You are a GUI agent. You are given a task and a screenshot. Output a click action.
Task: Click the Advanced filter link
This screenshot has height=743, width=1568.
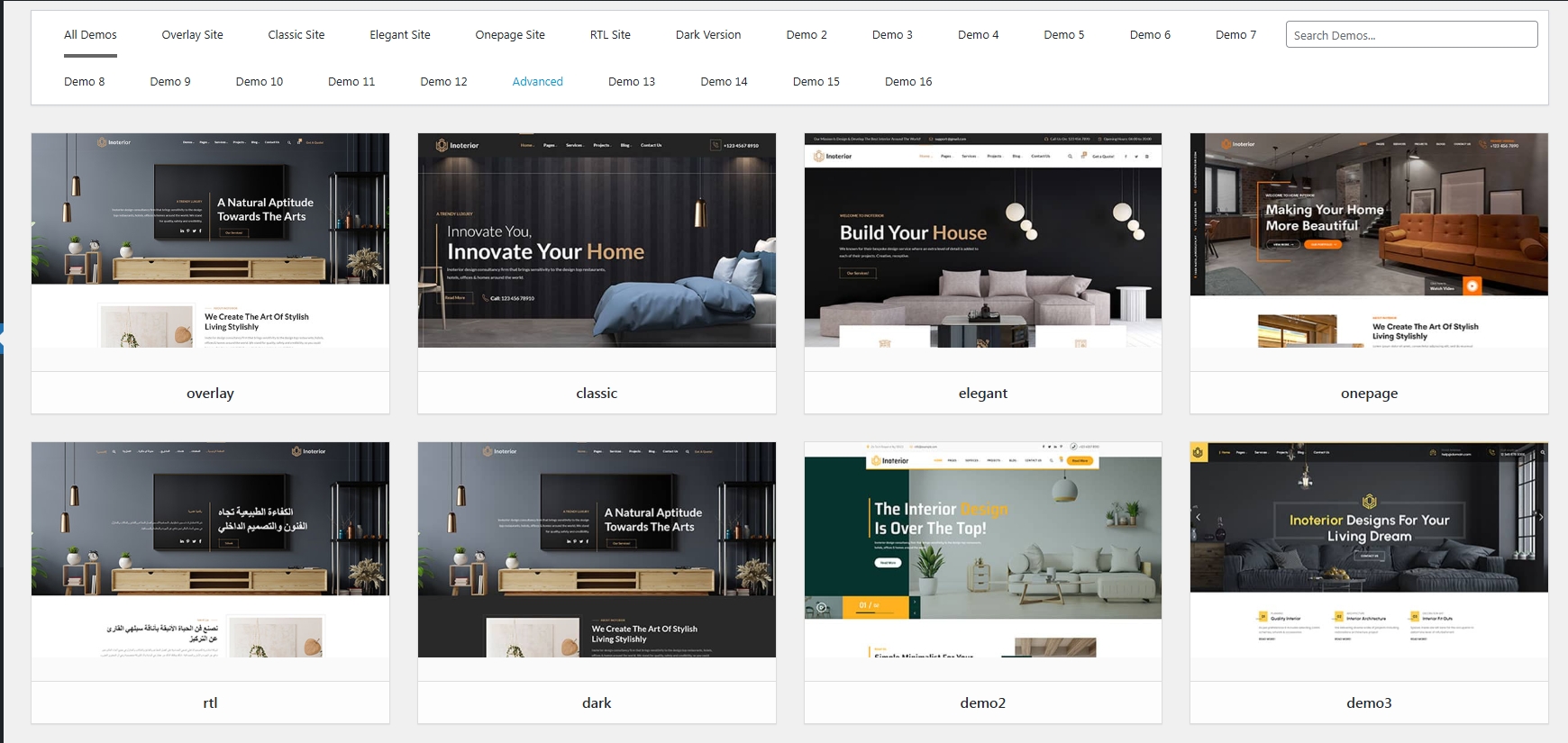[x=537, y=82]
